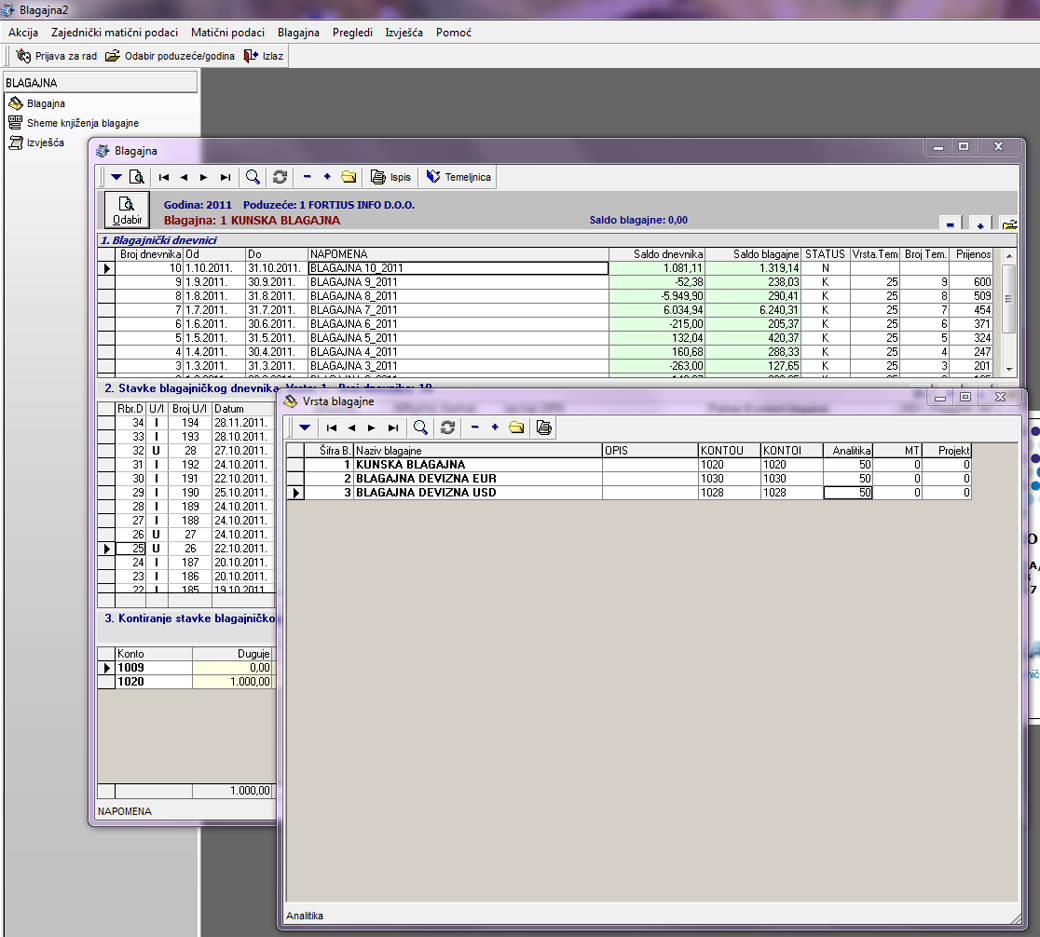1040x937 pixels.
Task: Click Odabir poduzeće/godina button
Action: point(170,56)
